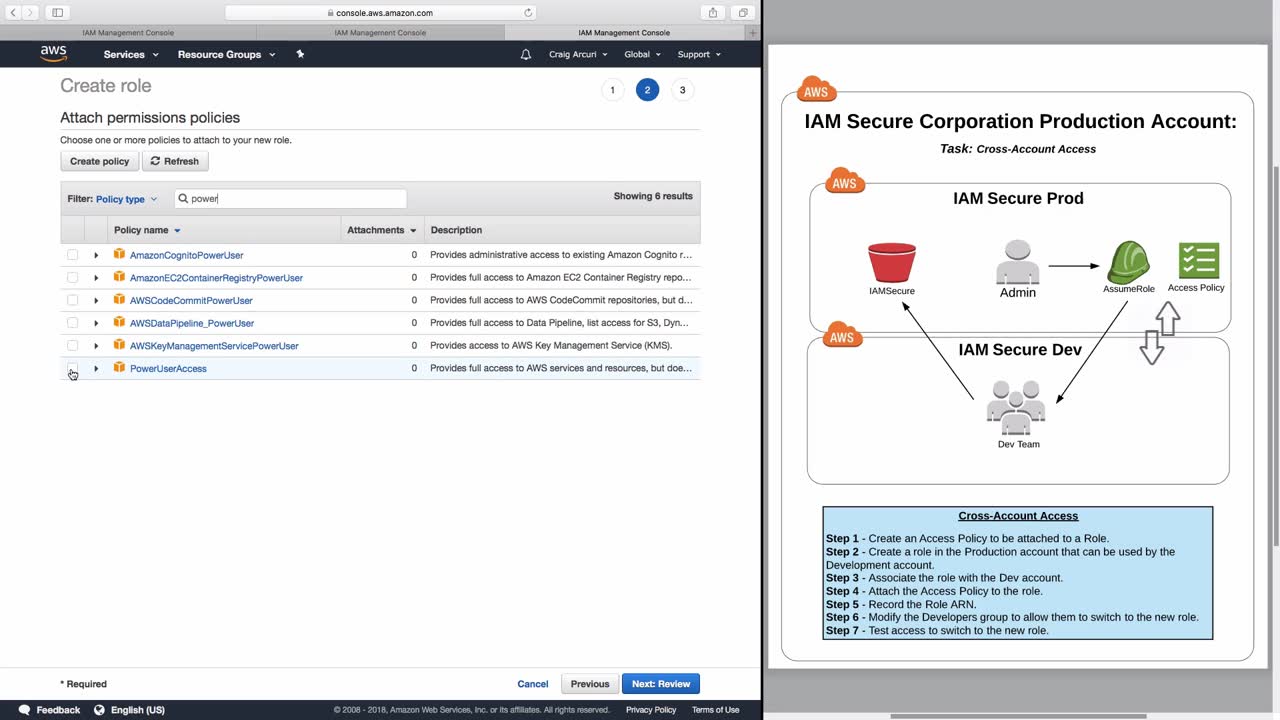Expand the AmazonEC2ContainerRegistryPowerUser policy row
This screenshot has height=720, width=1280.
96,278
